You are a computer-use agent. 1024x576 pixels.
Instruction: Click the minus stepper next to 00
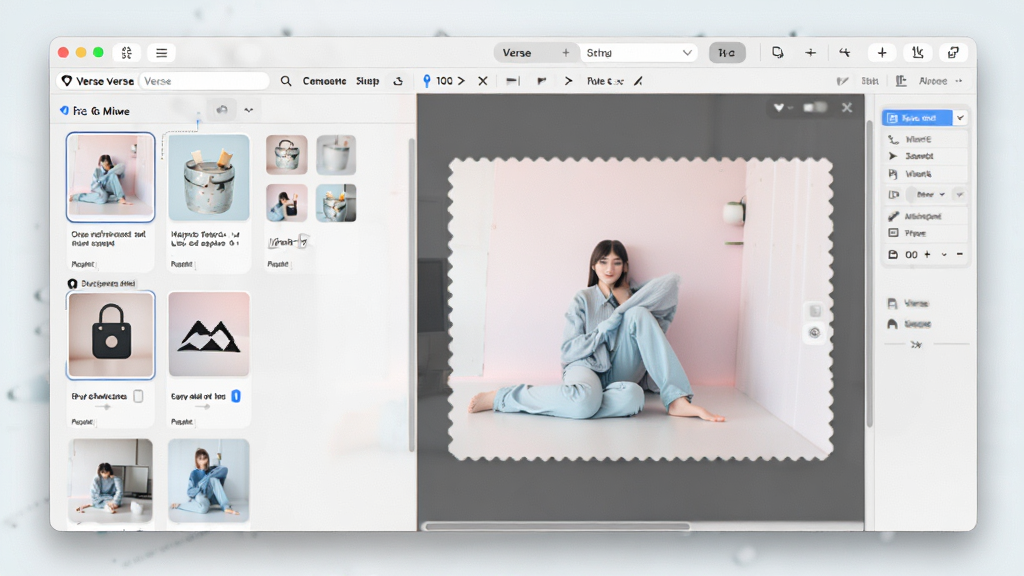(959, 255)
